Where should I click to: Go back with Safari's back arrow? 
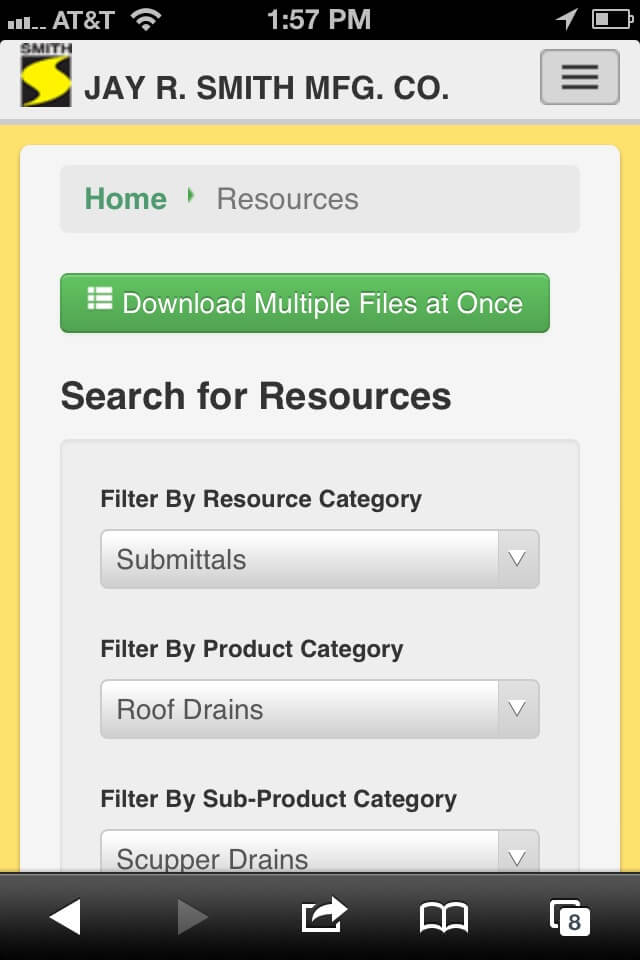pos(65,917)
